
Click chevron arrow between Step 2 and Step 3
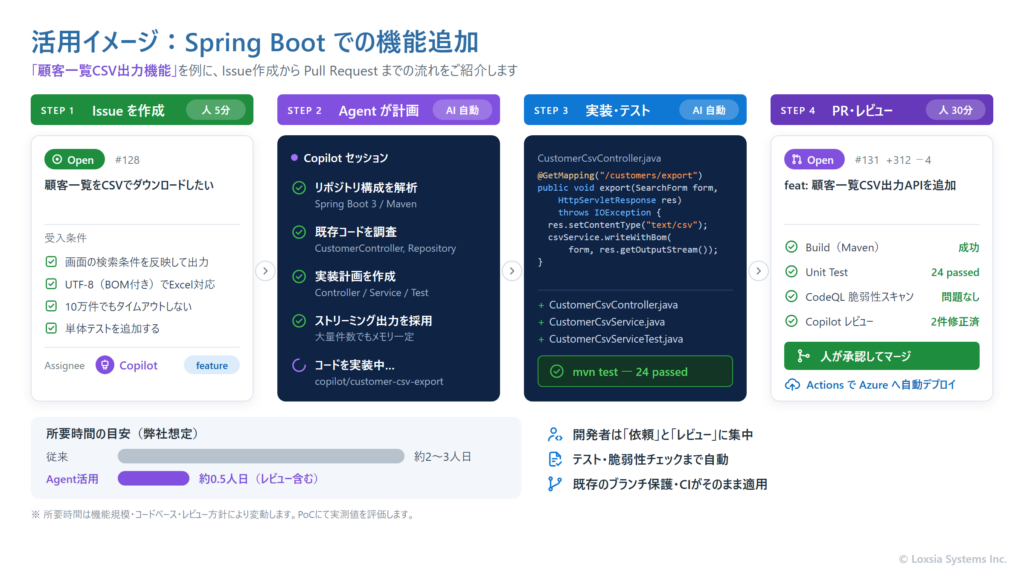[512, 270]
